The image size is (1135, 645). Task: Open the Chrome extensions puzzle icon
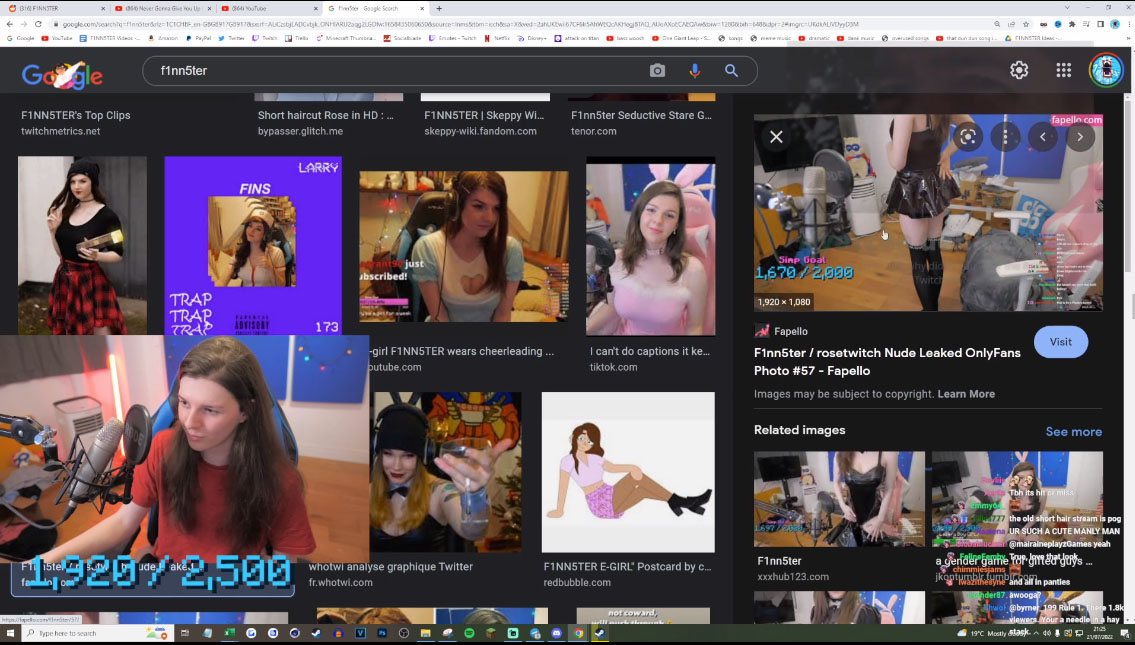coord(1071,24)
